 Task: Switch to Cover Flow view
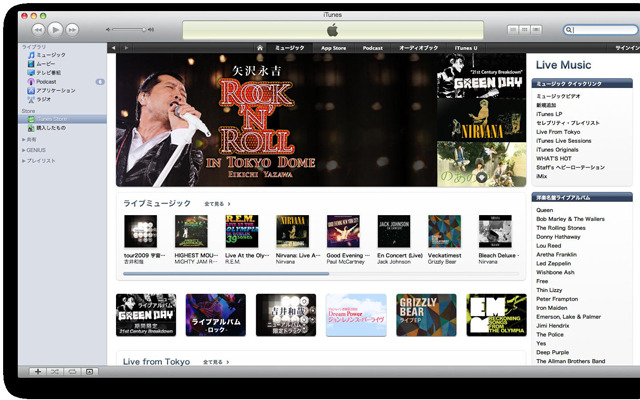(536, 30)
